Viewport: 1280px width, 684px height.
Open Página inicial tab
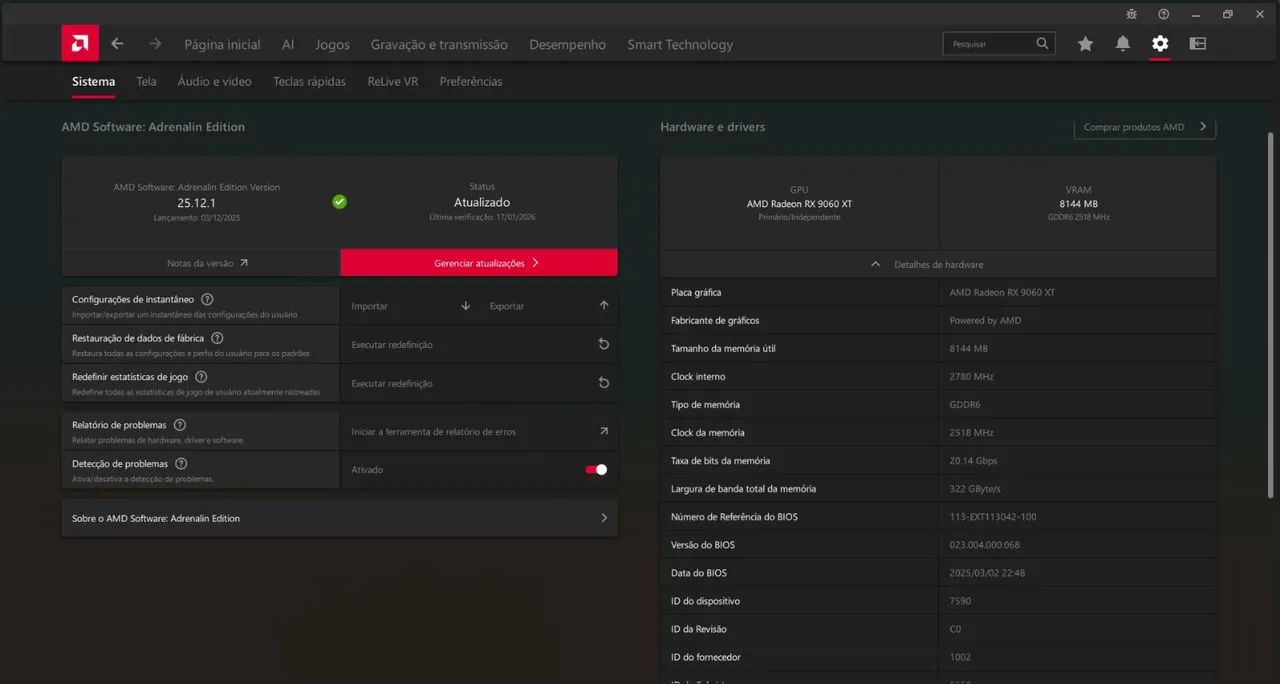coord(222,44)
